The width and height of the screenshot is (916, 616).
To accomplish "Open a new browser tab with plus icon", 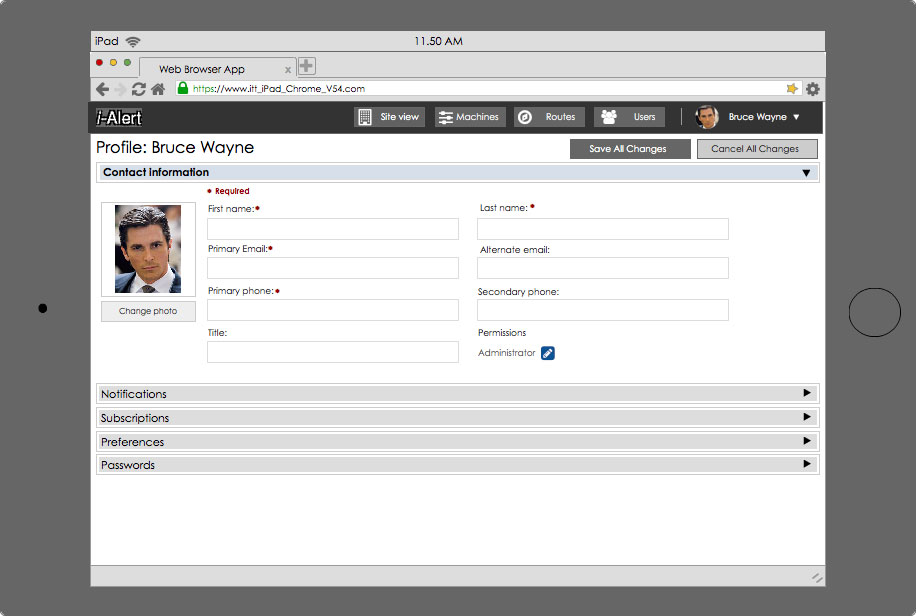I will pos(306,66).
